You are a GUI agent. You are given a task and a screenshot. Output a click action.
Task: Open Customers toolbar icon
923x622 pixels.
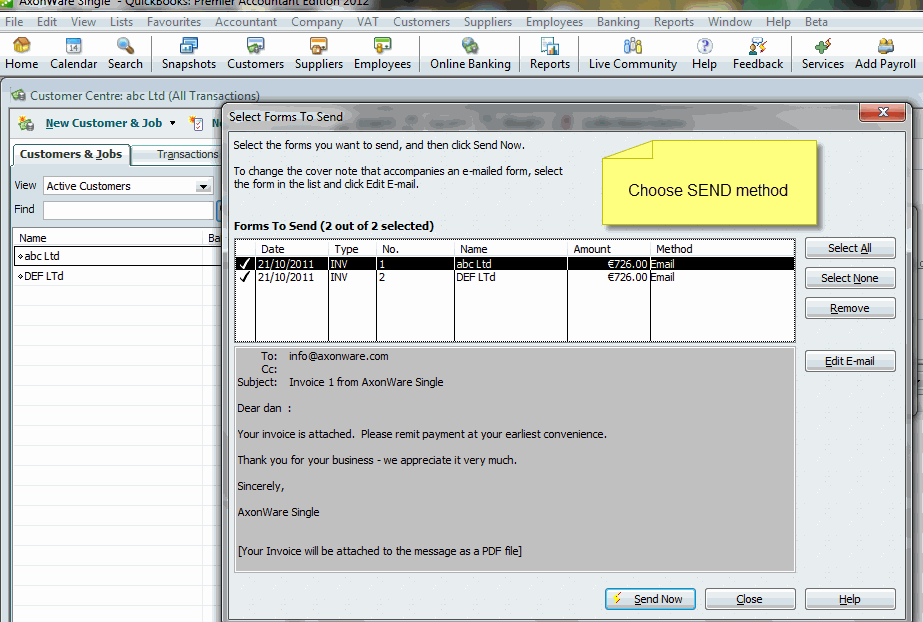click(x=255, y=46)
